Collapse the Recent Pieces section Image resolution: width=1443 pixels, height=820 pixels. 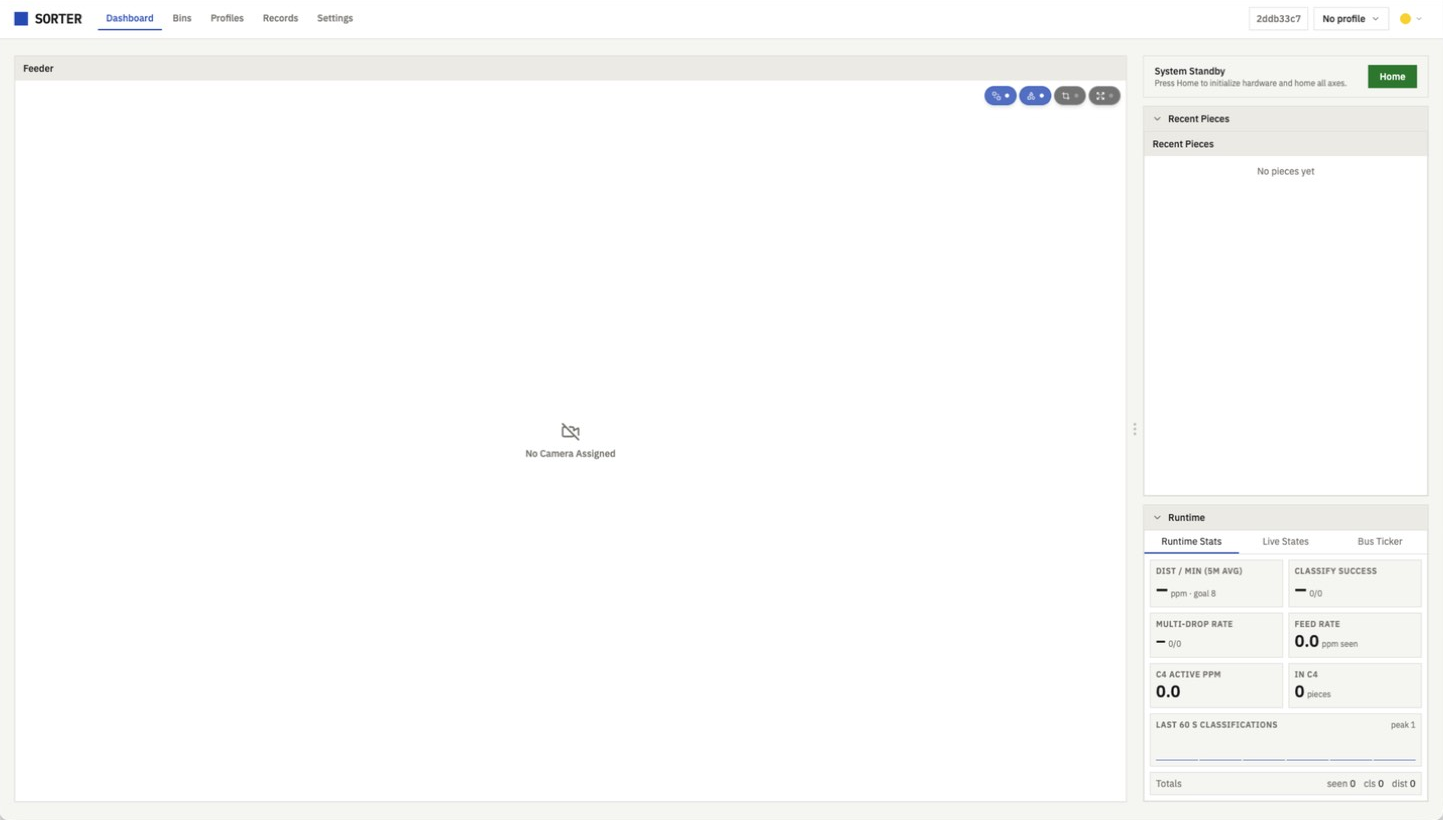[1158, 119]
